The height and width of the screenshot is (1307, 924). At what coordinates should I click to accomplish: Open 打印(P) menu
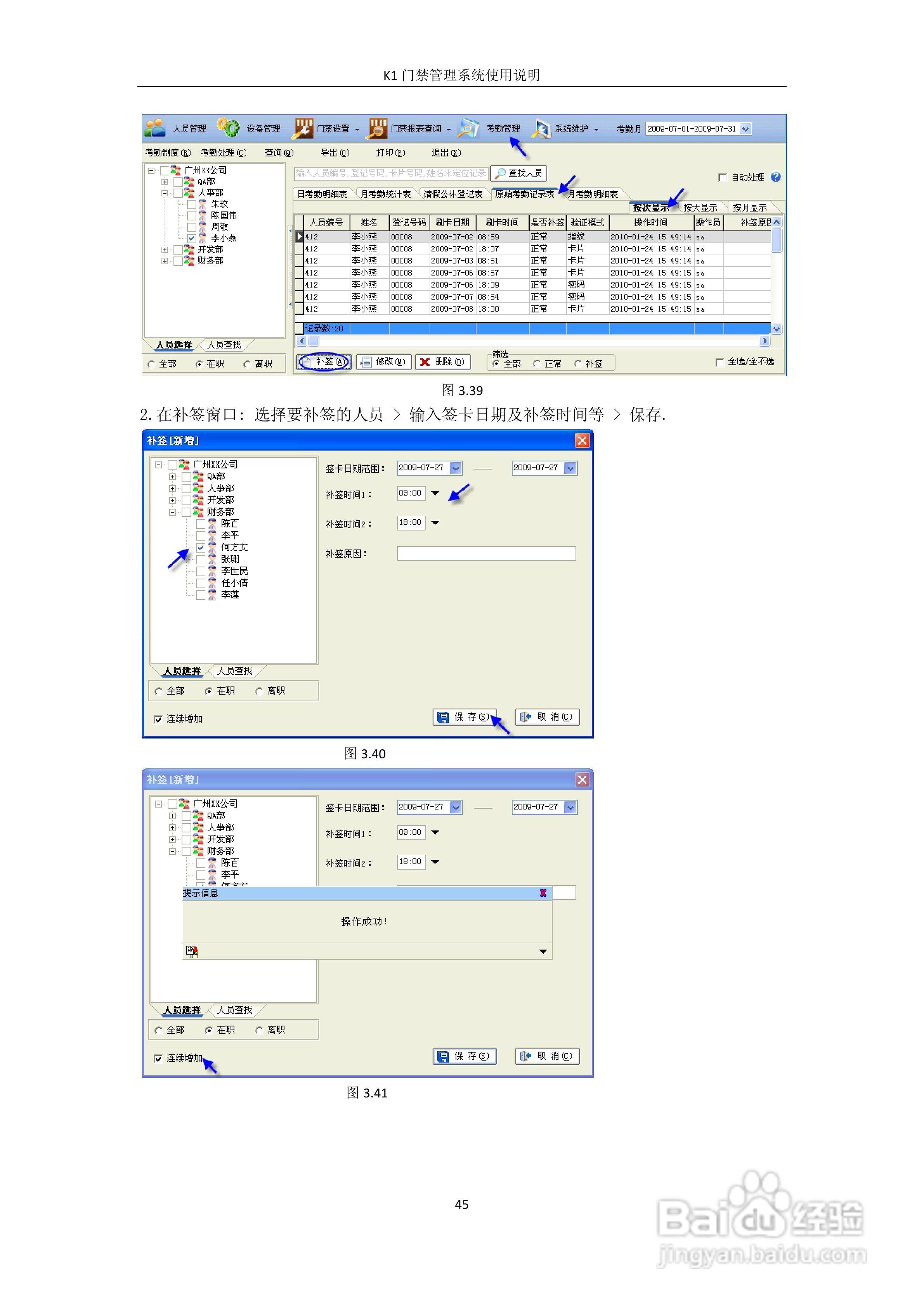(390, 153)
